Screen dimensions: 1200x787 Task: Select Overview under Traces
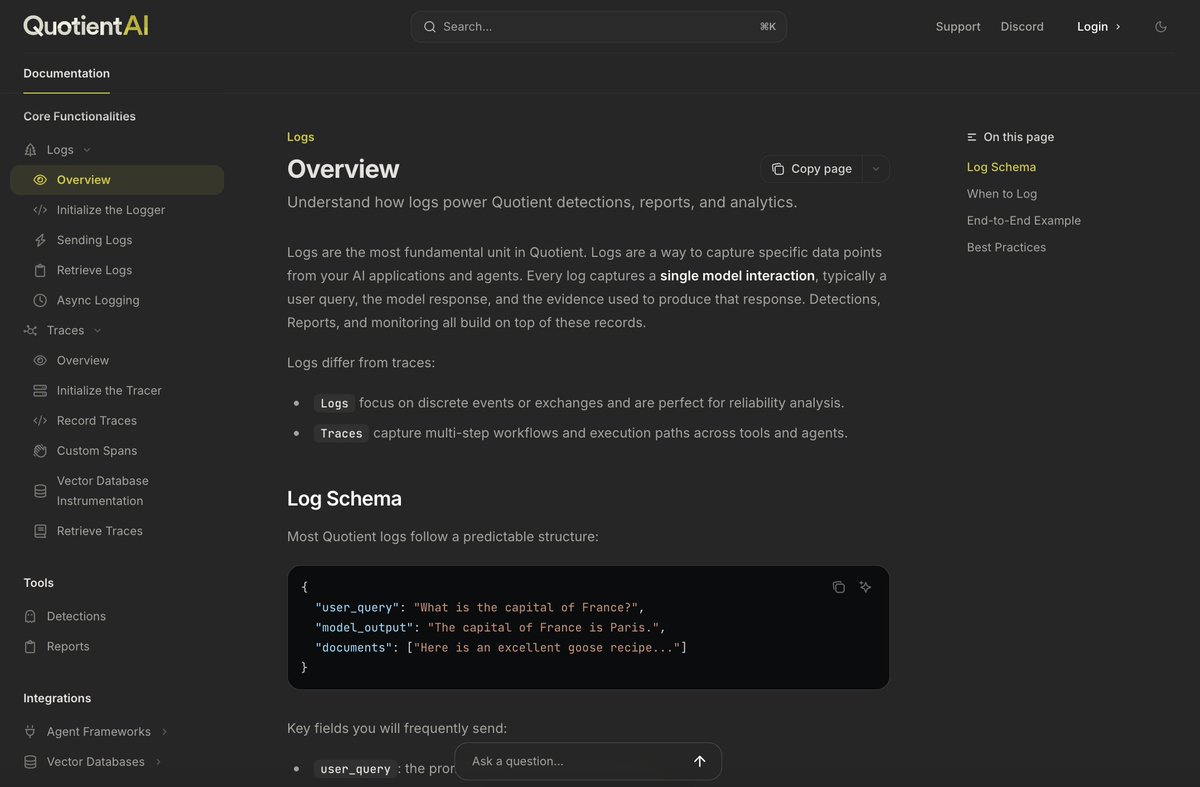point(83,360)
